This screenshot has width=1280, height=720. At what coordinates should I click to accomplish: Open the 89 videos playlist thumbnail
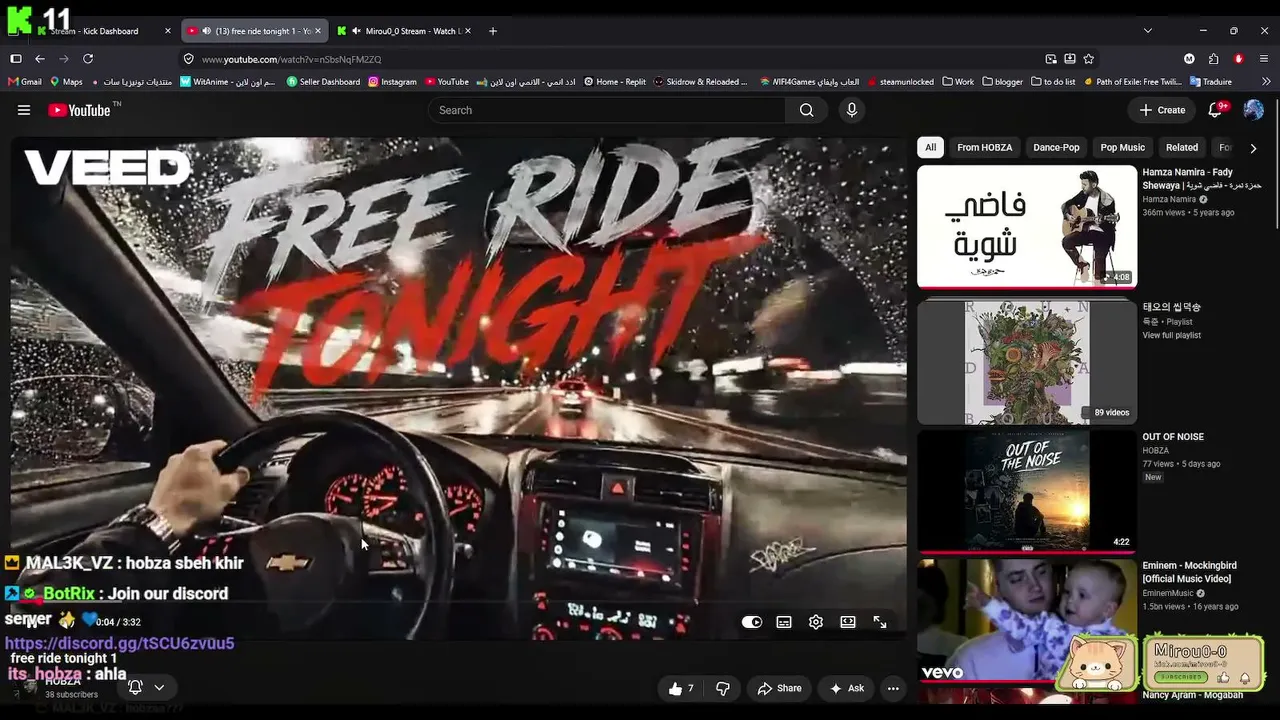(1027, 362)
